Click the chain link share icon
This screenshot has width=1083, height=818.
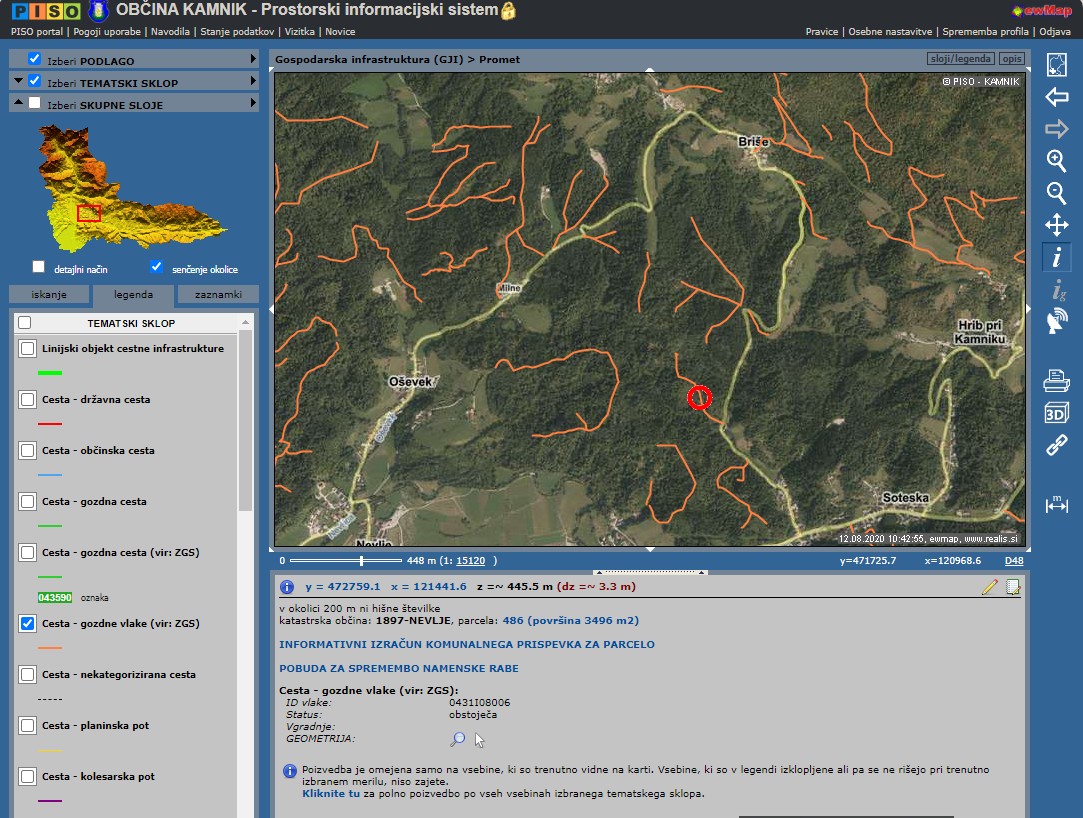click(1056, 445)
